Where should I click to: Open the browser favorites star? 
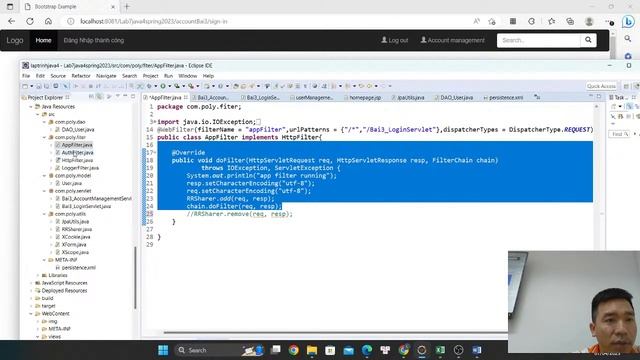[551, 21]
